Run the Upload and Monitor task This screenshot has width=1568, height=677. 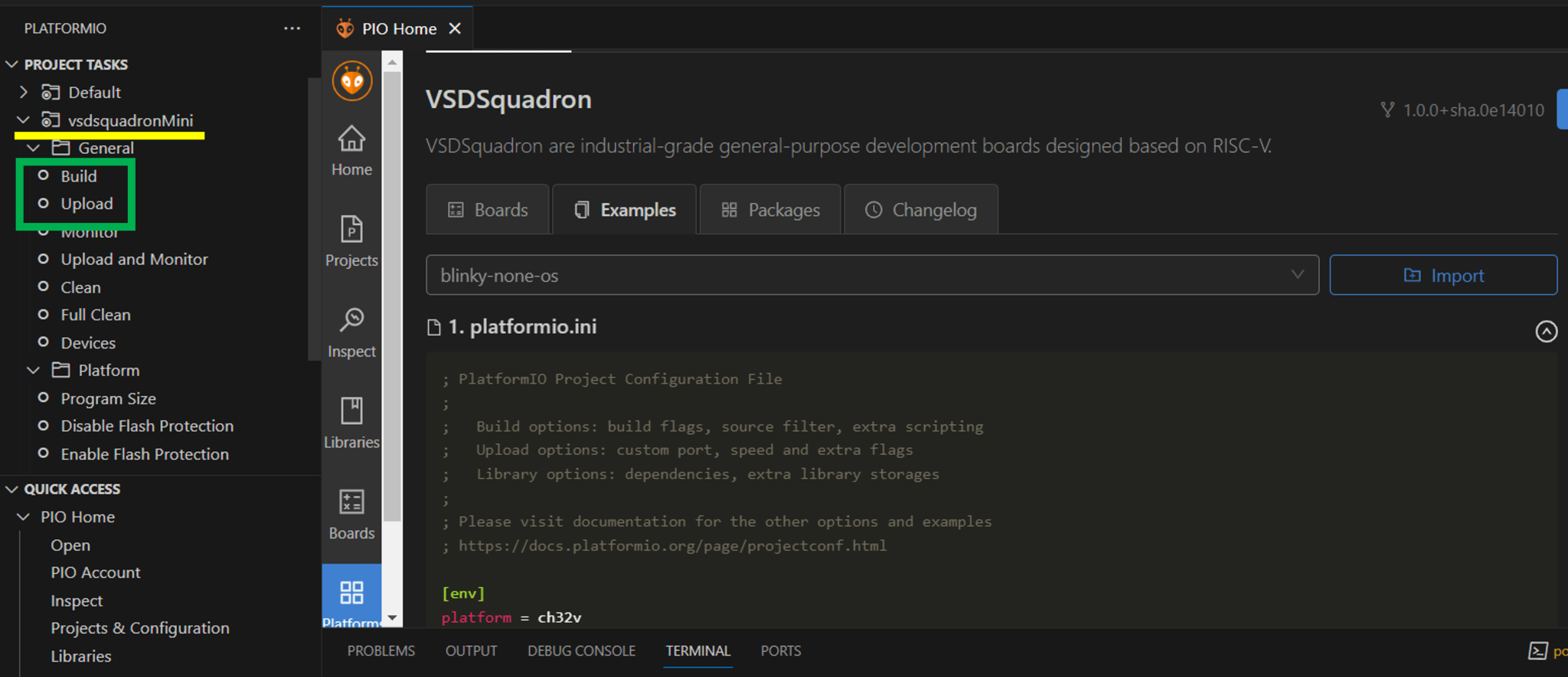134,260
